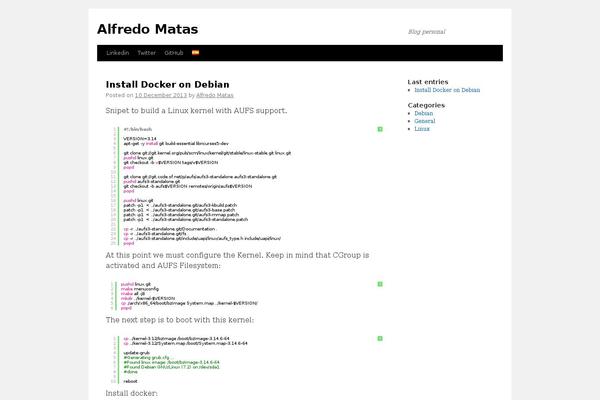
Task: Open Install Docker on Debian under Last entries
Action: click(447, 90)
